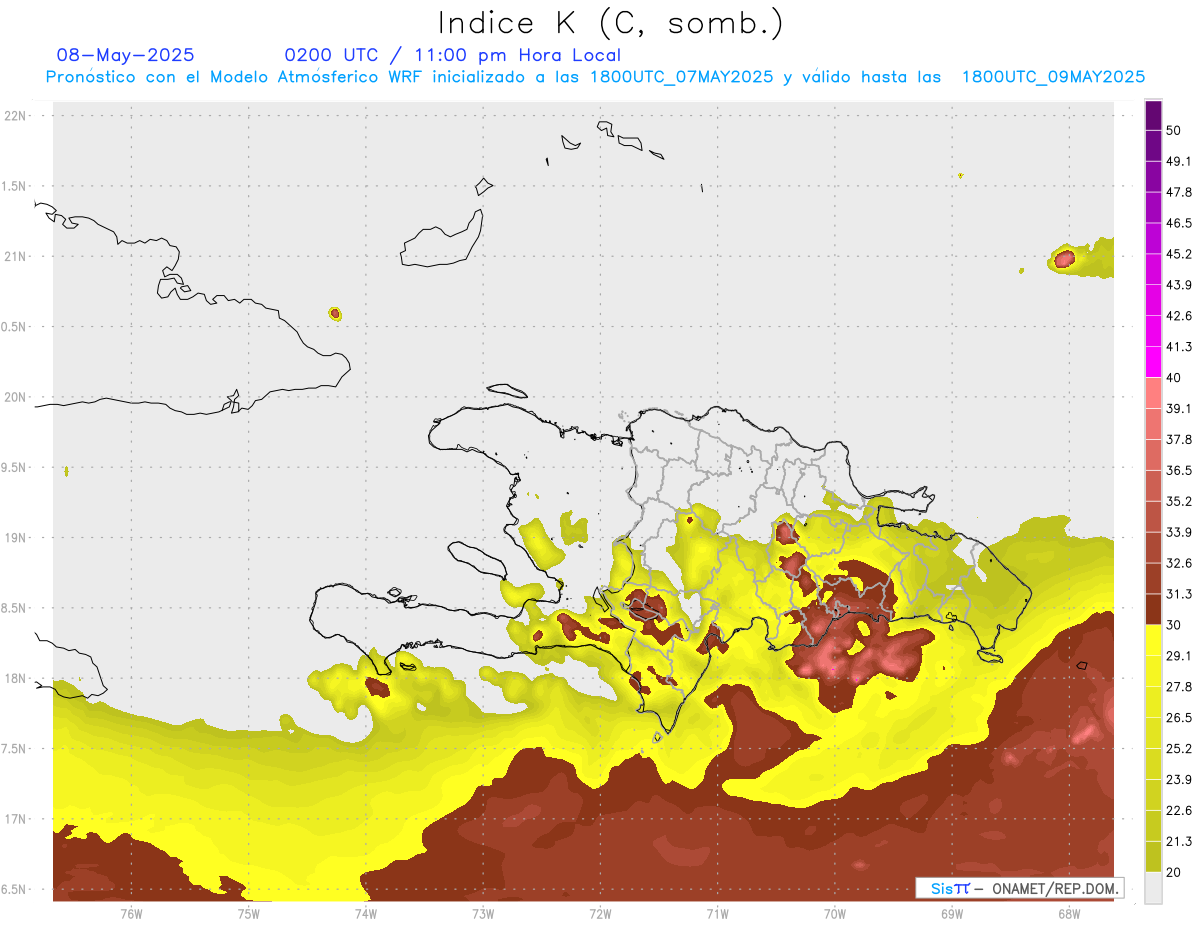The height and width of the screenshot is (927, 1200).
Task: Click the '1800UTC_07MAY2025' initialization time
Action: [681, 77]
